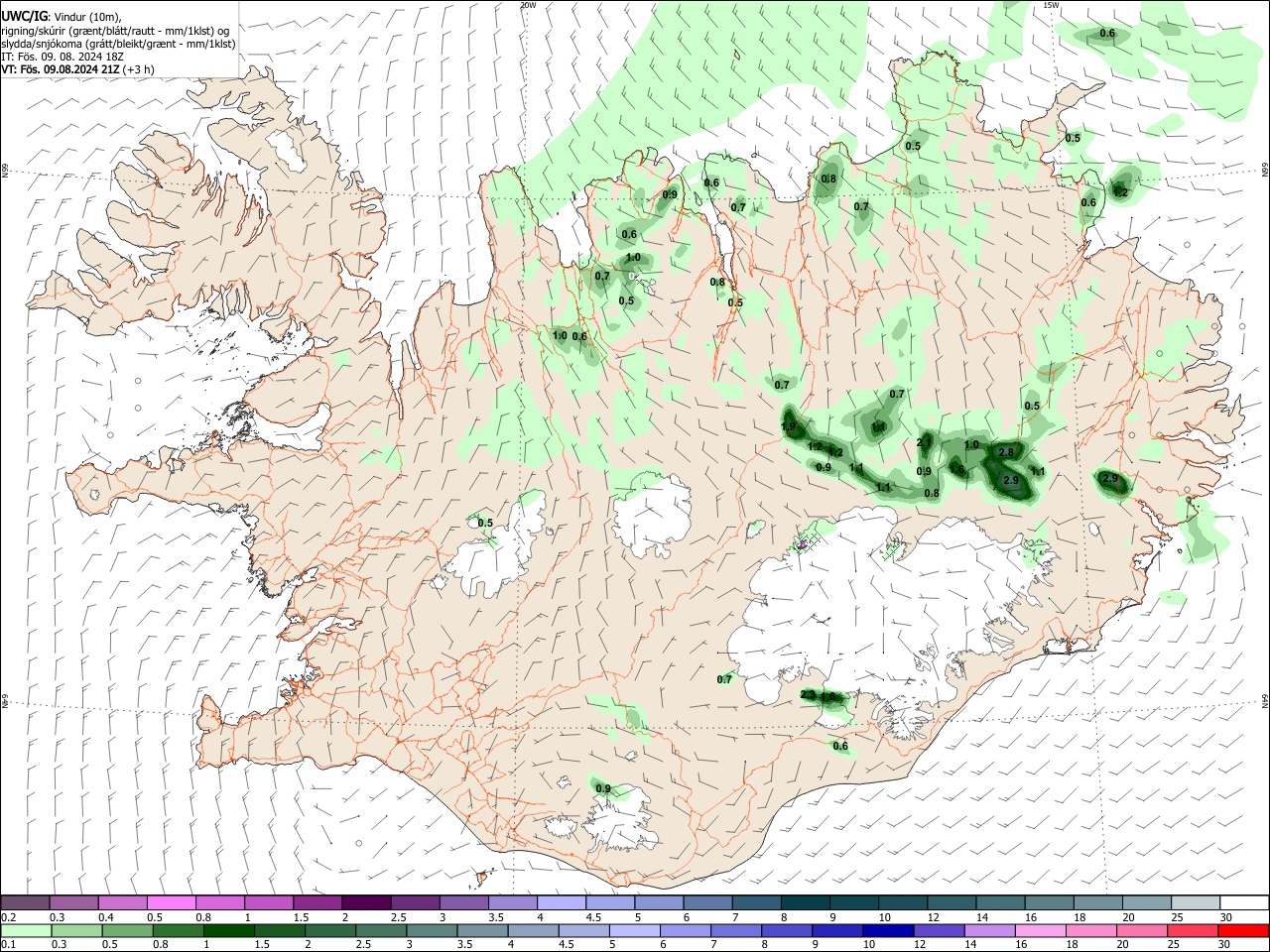Select the light gray swatch starting at 25
Image resolution: width=1270 pixels, height=952 pixels.
tap(1195, 903)
